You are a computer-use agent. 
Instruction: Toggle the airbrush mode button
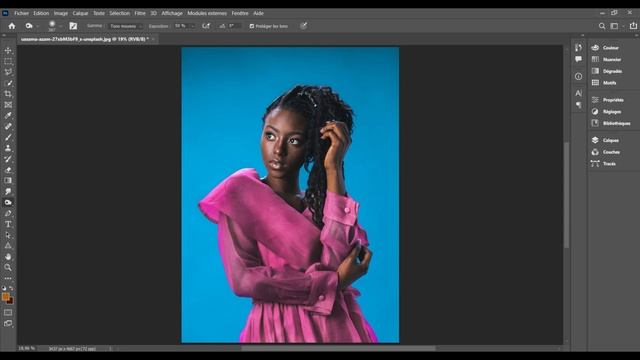pos(206,26)
